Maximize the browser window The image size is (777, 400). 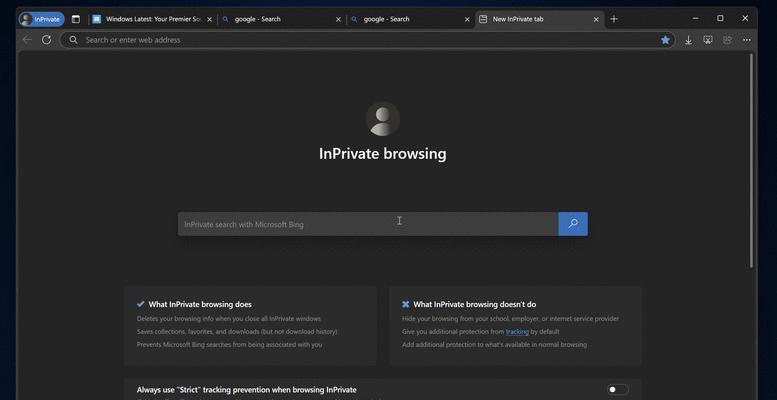(721, 18)
